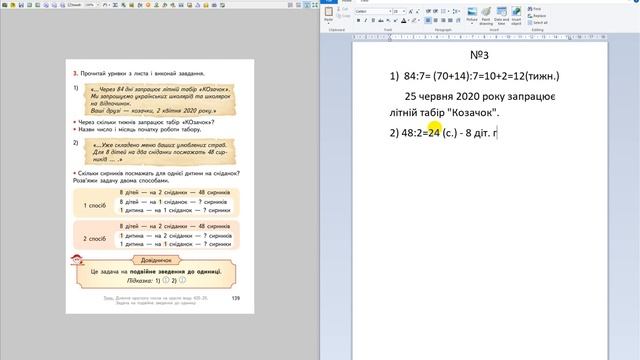This screenshot has width=640, height=360.
Task: Open the Paragraph settings icon
Action: click(458, 20)
